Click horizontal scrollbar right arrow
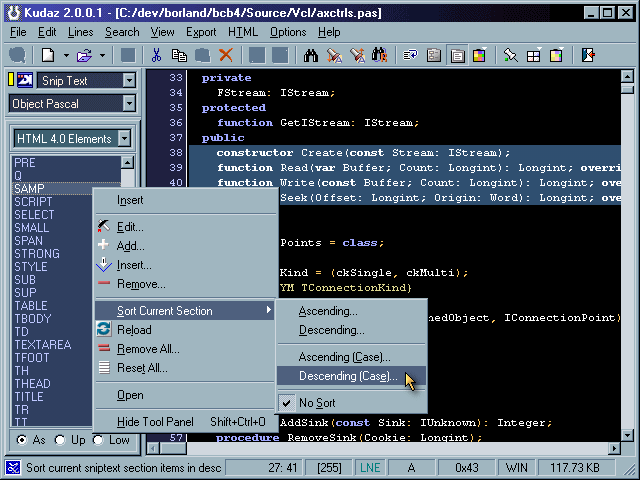Screen dimensions: 640x480 click(614, 448)
